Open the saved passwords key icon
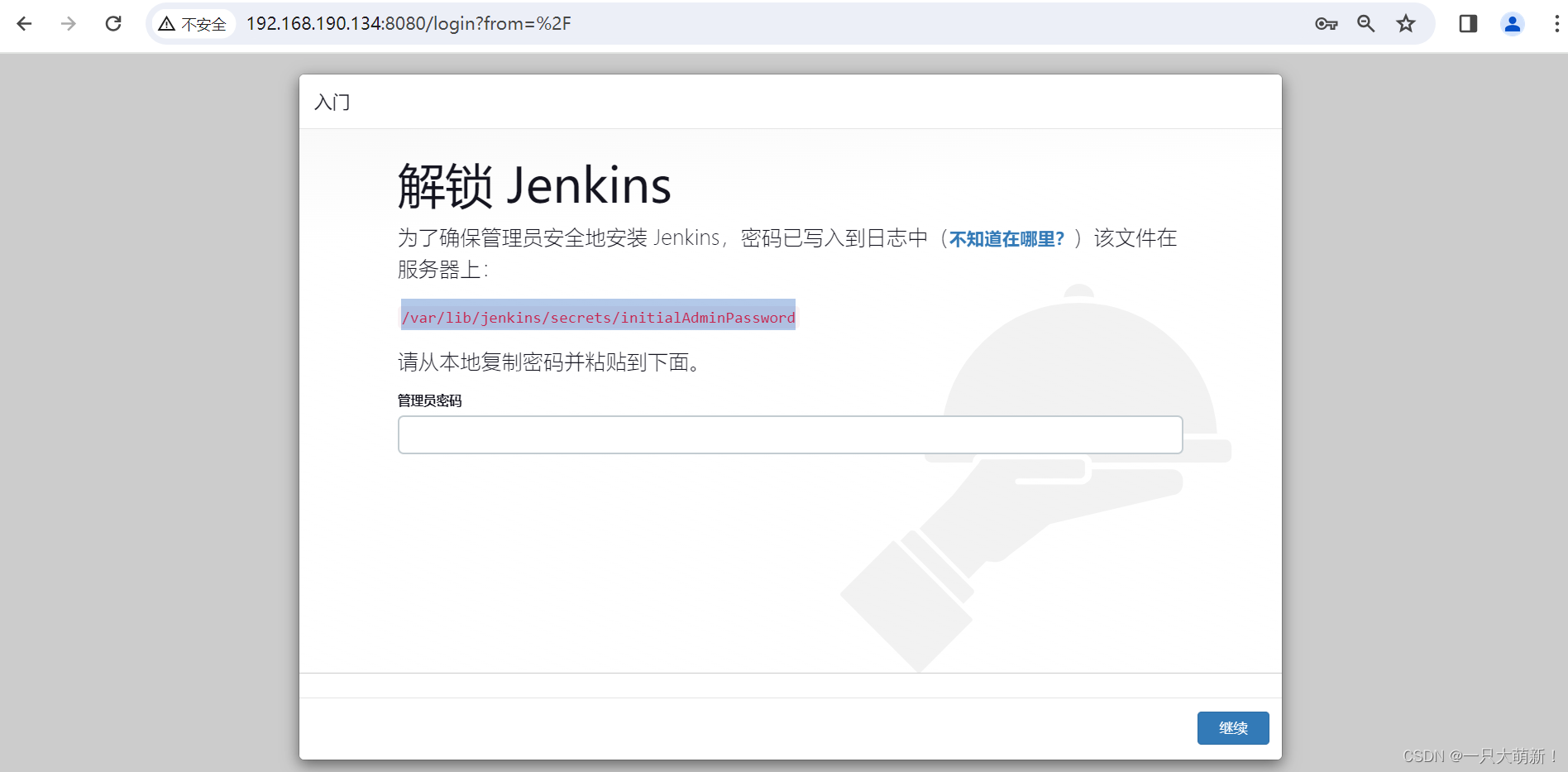The height and width of the screenshot is (772, 1568). [x=1326, y=23]
